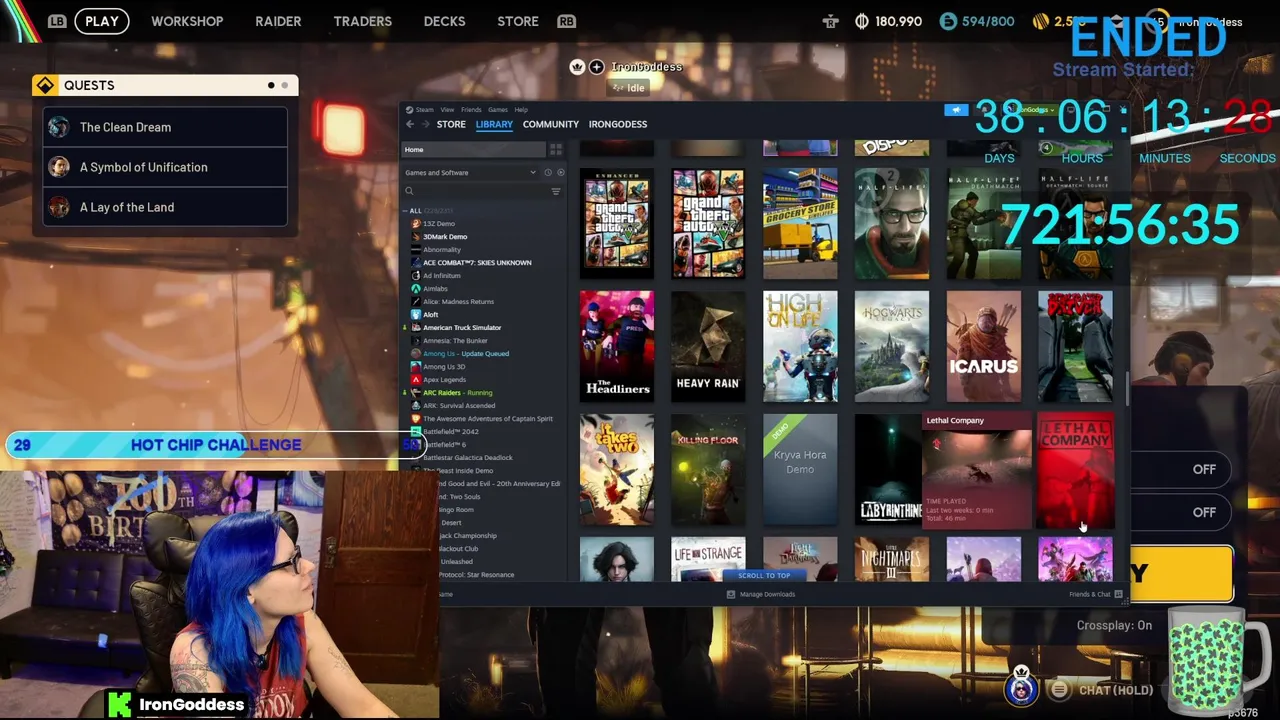The image size is (1280, 720).
Task: Collapse the ALL games category
Action: point(406,211)
